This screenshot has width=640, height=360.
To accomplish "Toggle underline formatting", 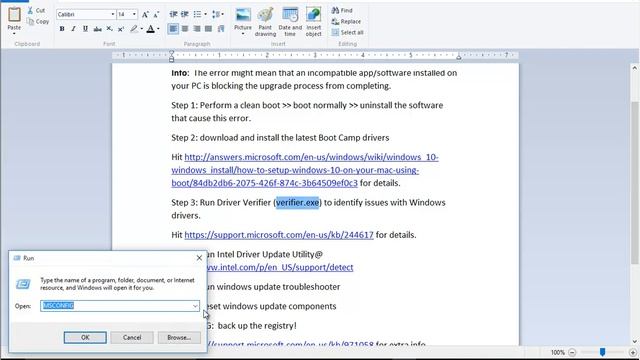I will pos(85,29).
